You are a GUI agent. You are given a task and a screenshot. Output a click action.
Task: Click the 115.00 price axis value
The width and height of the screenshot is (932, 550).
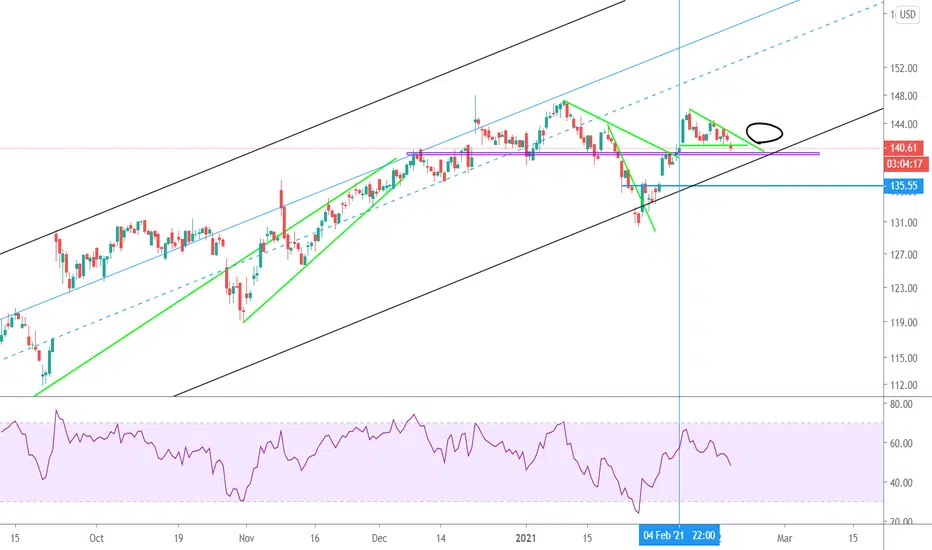(x=904, y=358)
